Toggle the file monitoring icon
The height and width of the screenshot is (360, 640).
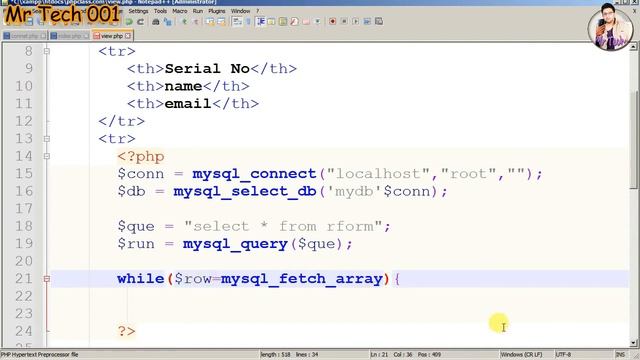coord(318,22)
